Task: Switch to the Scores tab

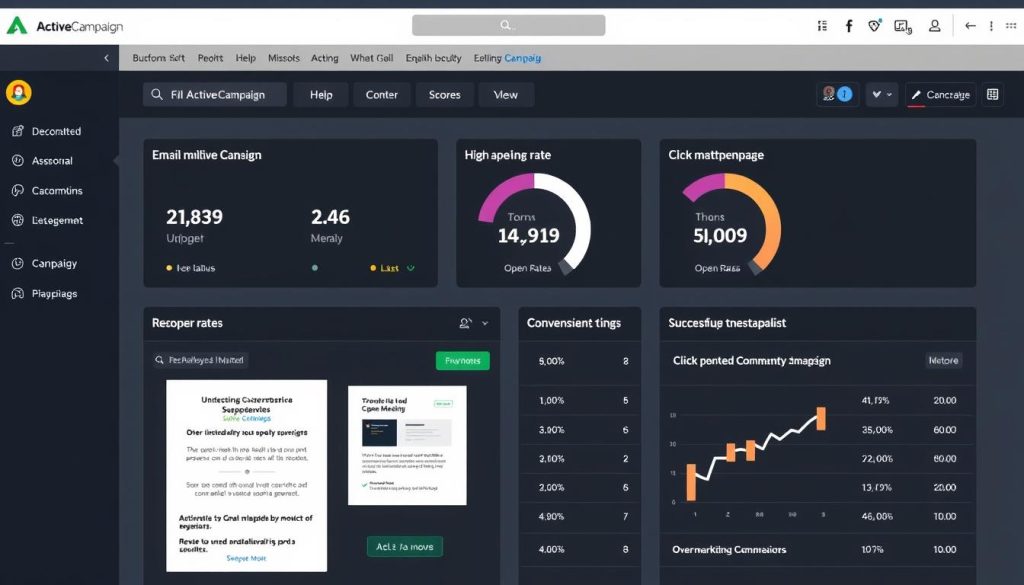Action: [x=444, y=94]
